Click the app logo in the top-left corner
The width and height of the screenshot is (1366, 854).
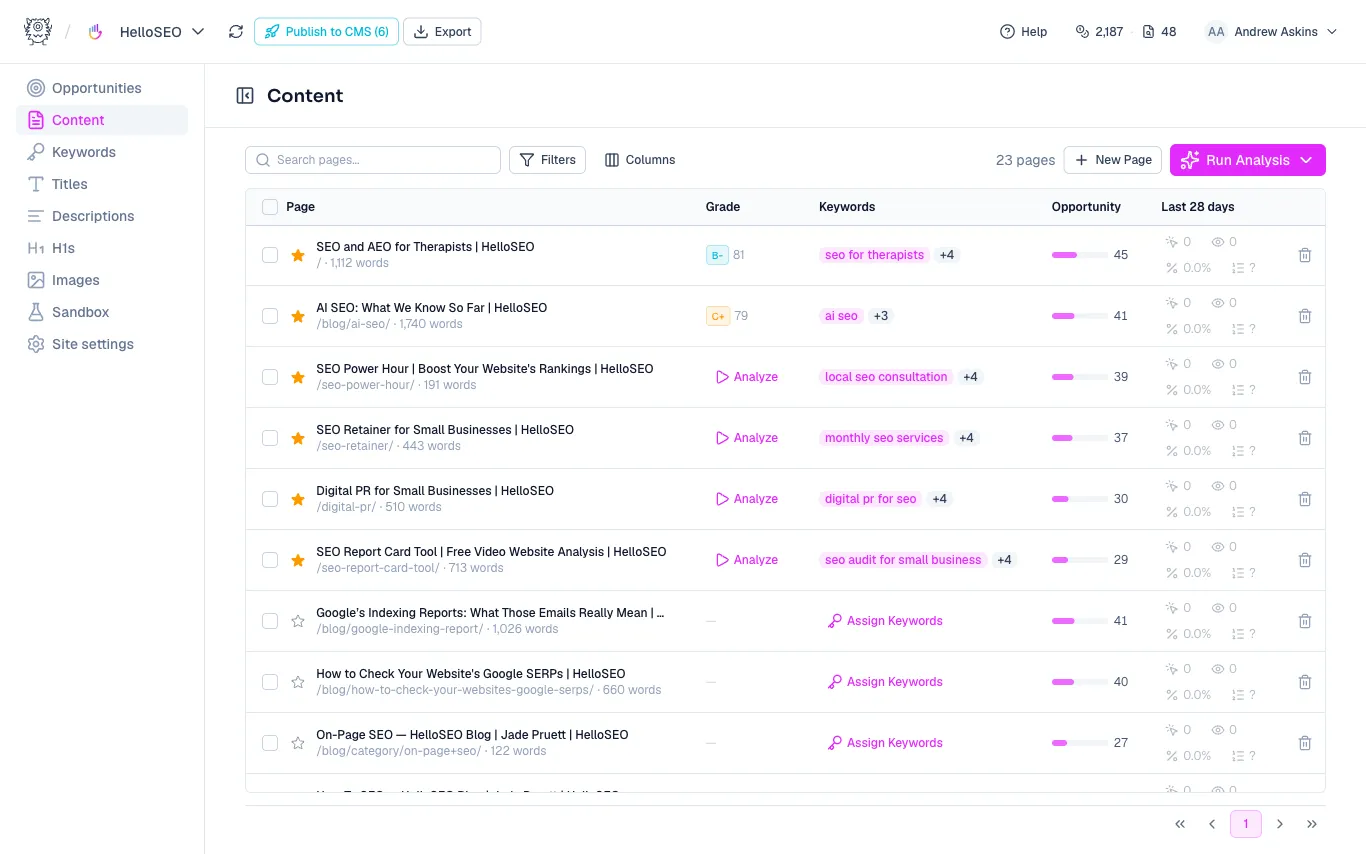38,32
